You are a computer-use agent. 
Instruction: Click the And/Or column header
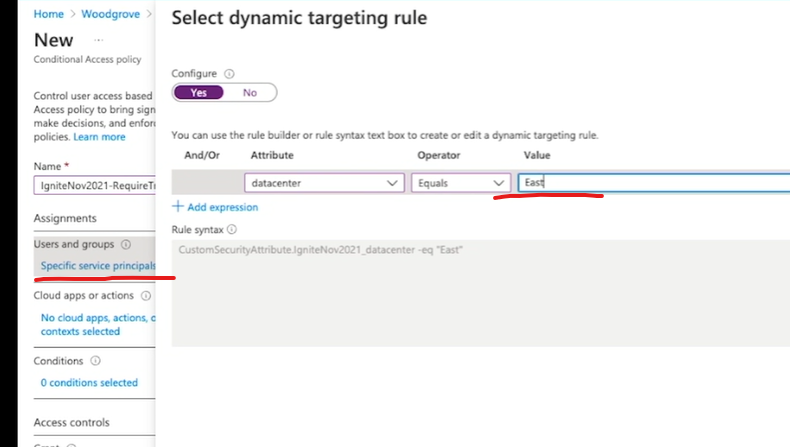tap(202, 155)
